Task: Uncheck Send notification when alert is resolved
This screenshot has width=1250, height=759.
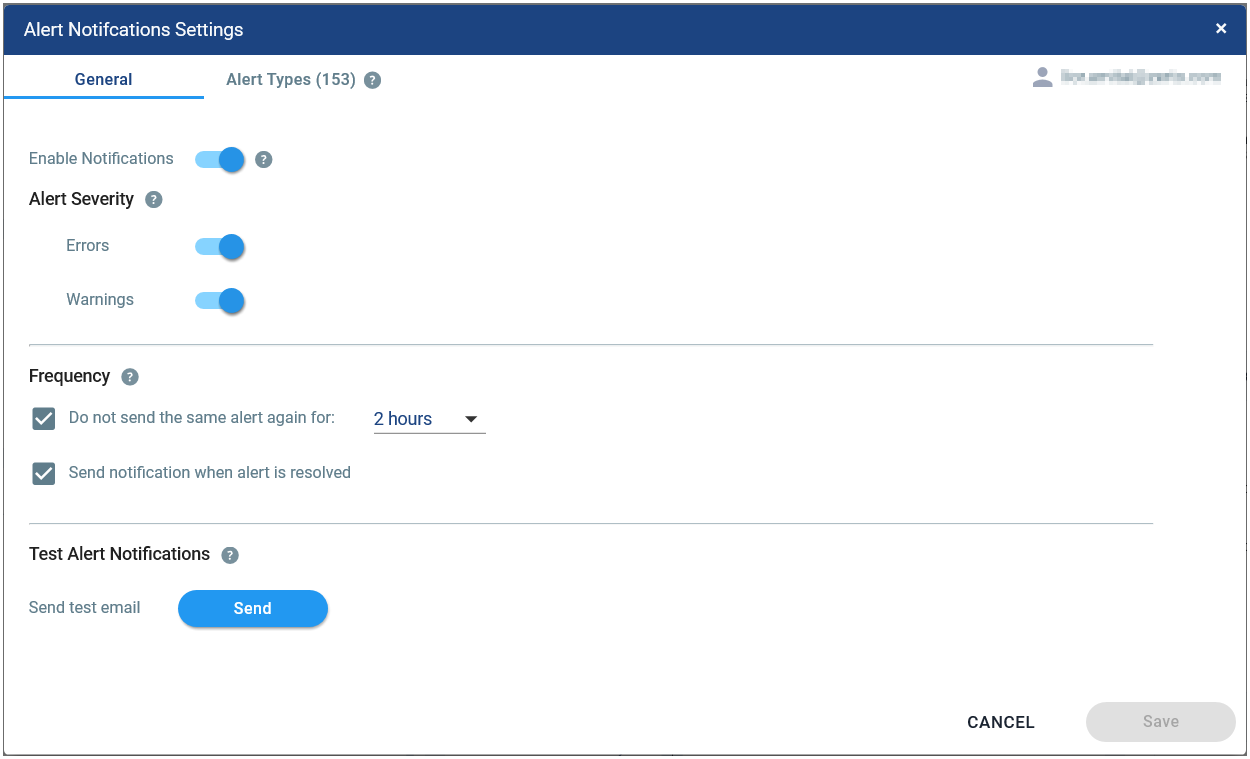Action: (44, 473)
